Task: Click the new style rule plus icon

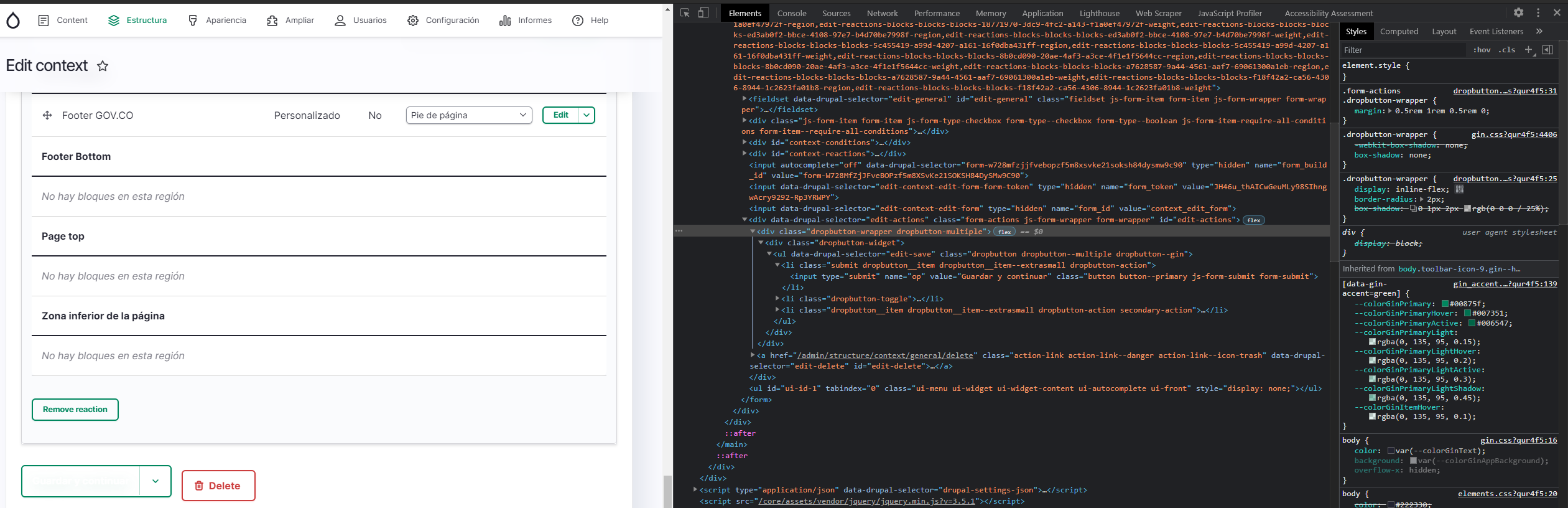Action: pyautogui.click(x=1528, y=50)
